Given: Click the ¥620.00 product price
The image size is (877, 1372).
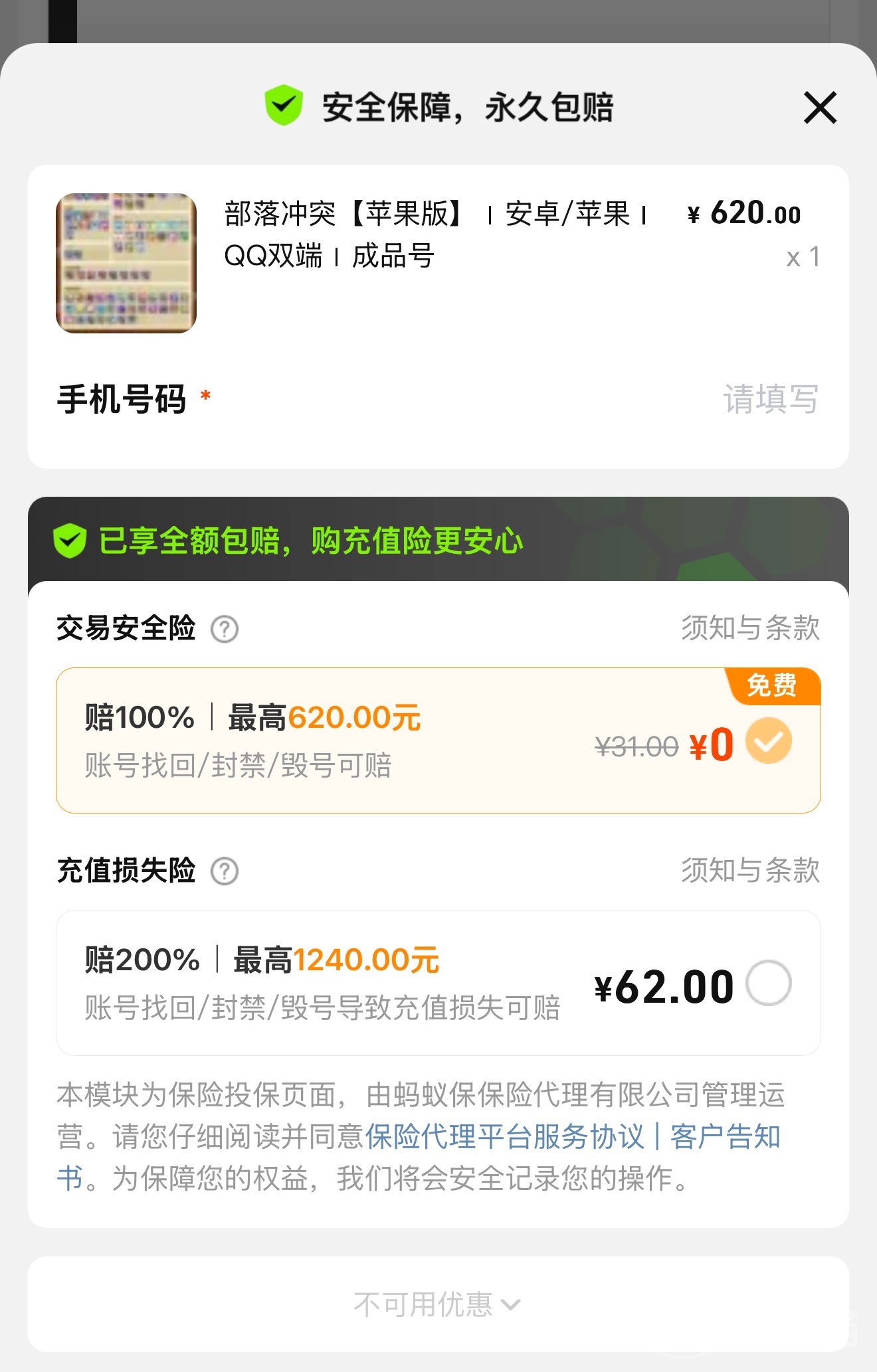Looking at the screenshot, I should pyautogui.click(x=744, y=214).
